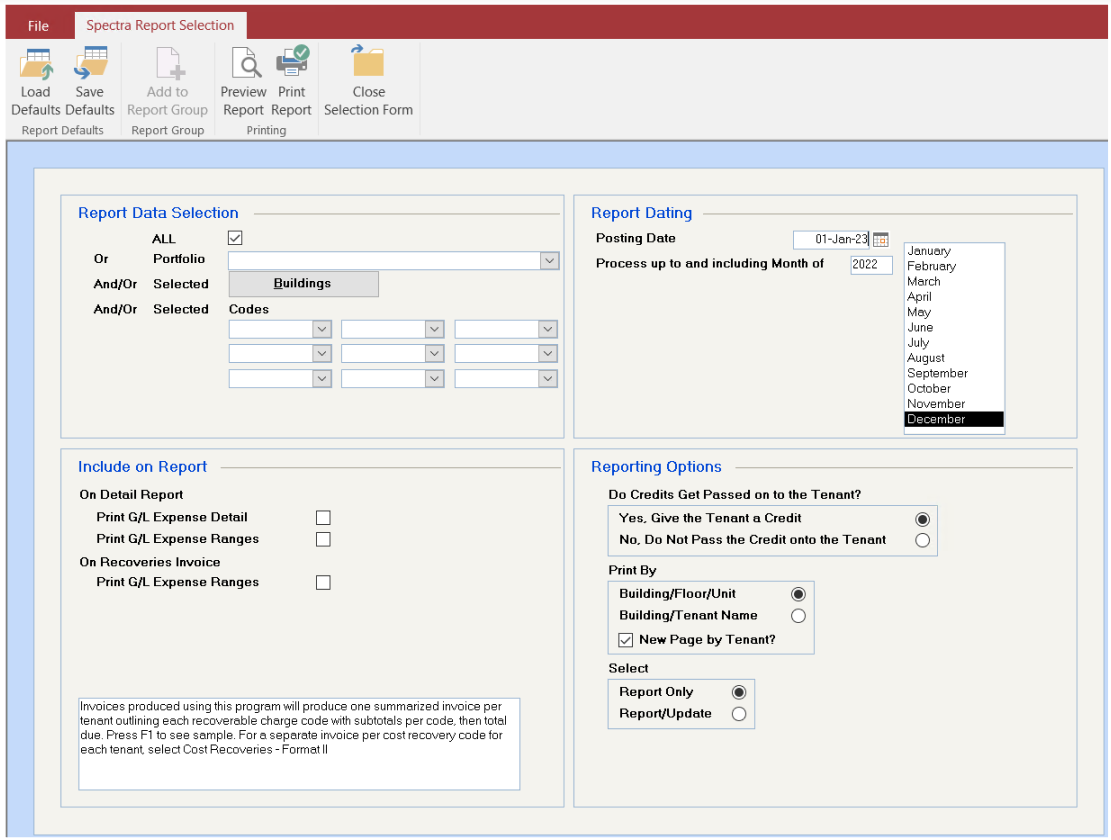1111x840 pixels.
Task: Select February in the month list
Action: pyautogui.click(x=954, y=266)
